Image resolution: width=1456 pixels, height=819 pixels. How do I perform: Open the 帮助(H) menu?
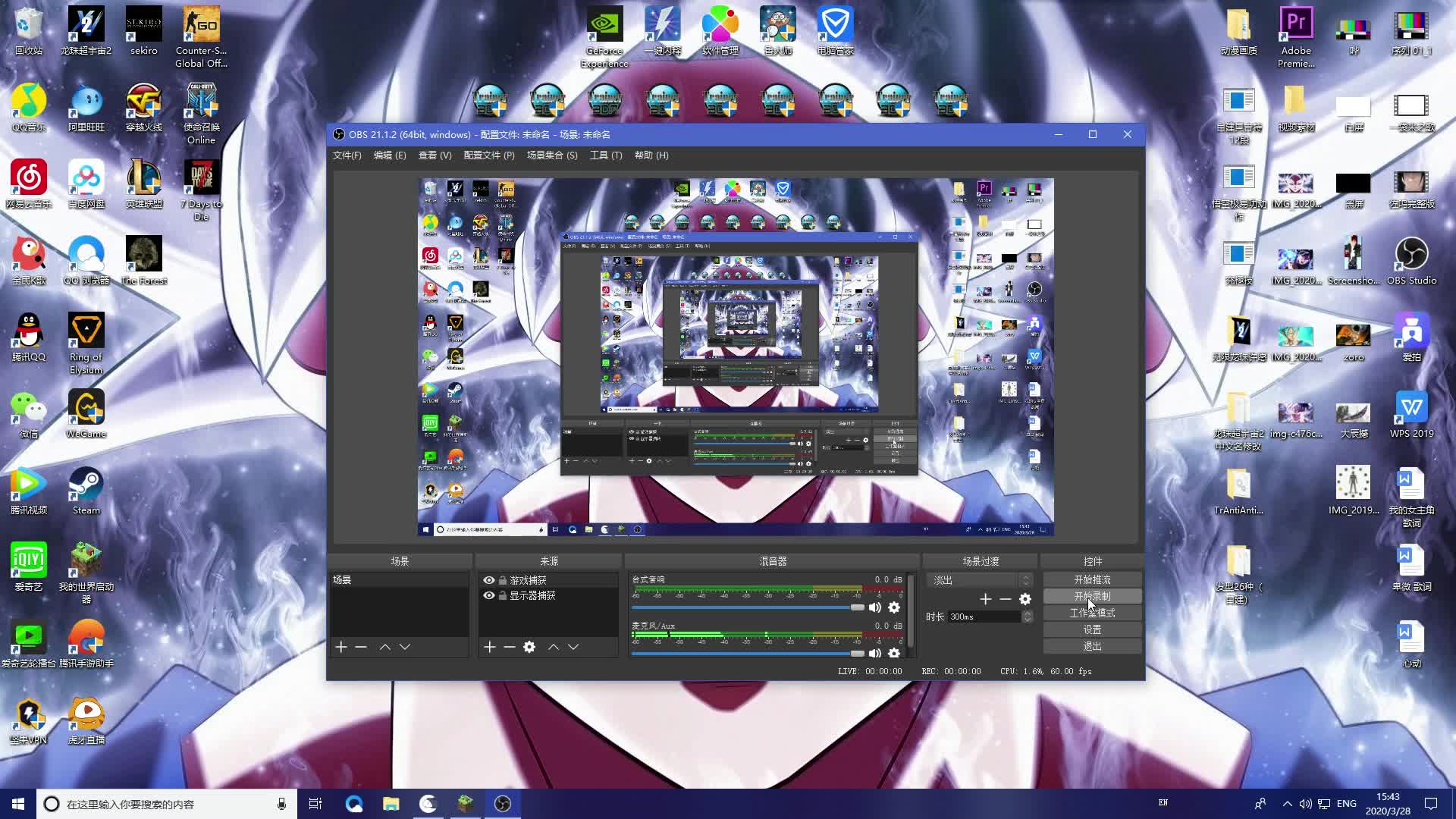651,155
